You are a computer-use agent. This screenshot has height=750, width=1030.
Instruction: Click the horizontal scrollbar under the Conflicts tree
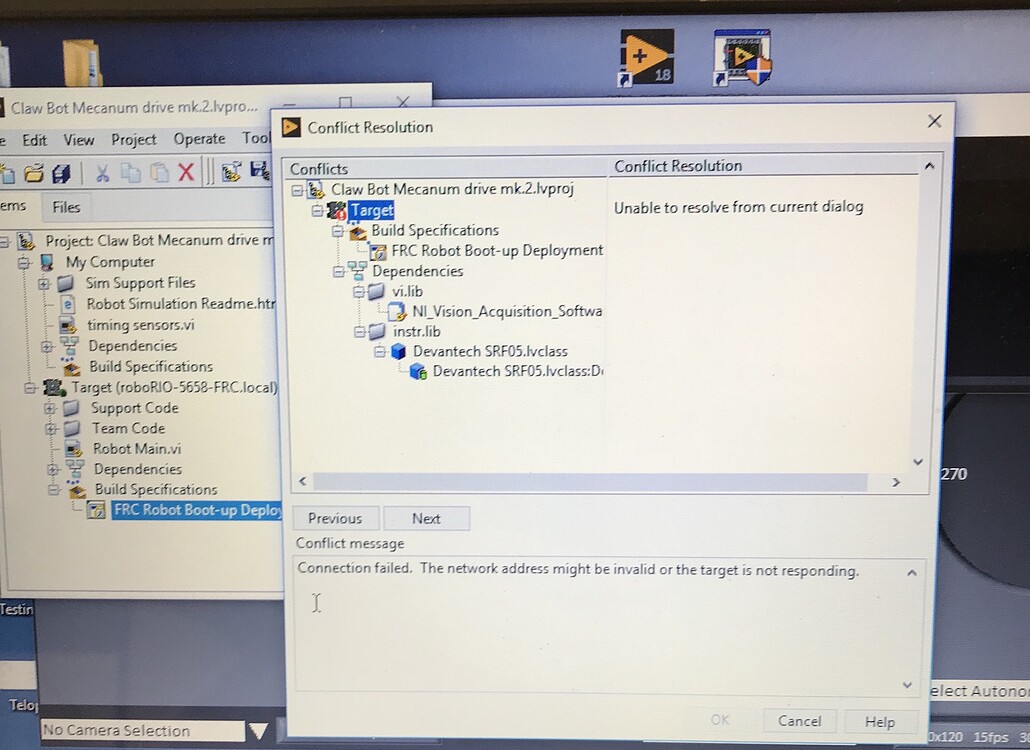[x=590, y=482]
